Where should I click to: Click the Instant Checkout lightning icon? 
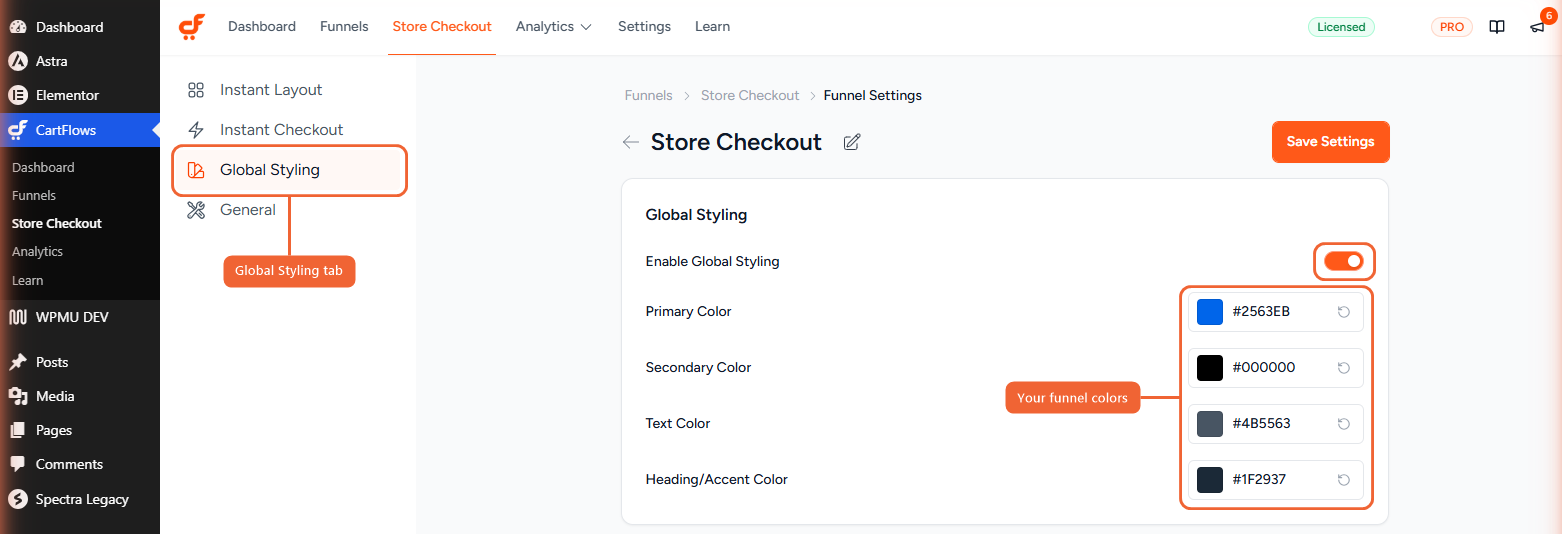[x=196, y=130]
